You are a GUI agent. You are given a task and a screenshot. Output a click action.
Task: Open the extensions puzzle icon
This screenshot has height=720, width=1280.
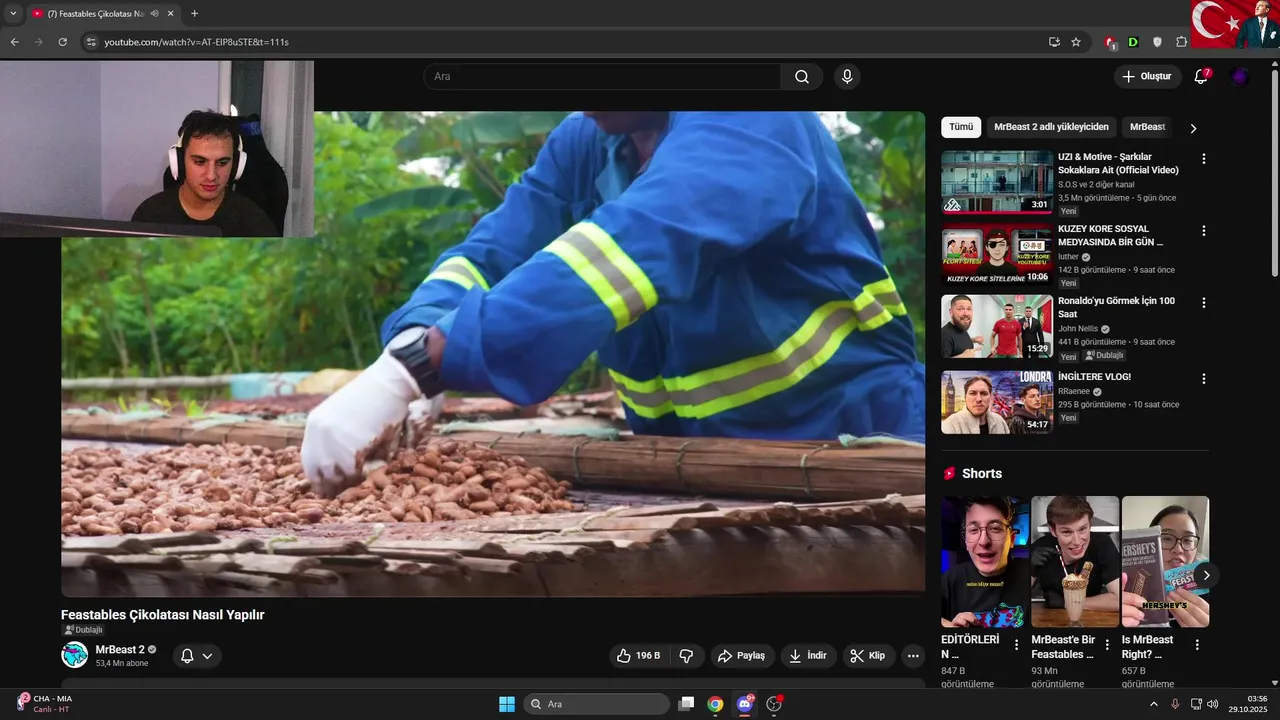(x=1182, y=42)
